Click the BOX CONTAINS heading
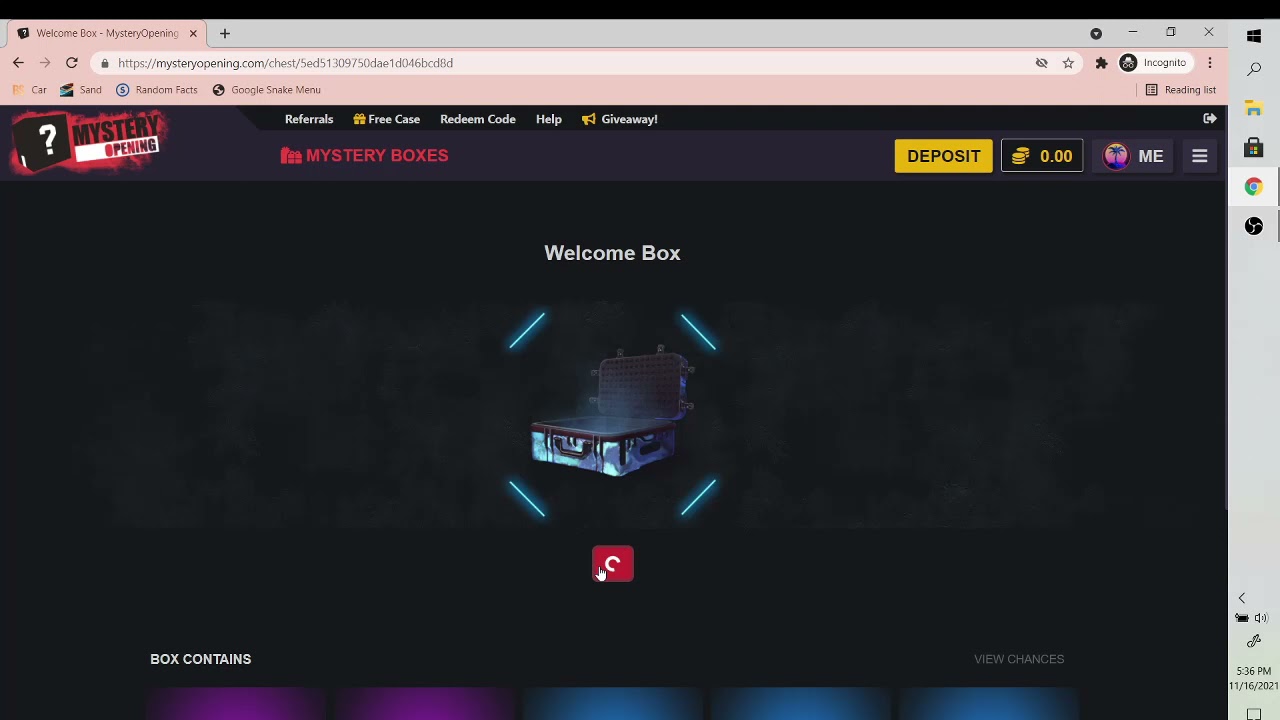 (200, 659)
